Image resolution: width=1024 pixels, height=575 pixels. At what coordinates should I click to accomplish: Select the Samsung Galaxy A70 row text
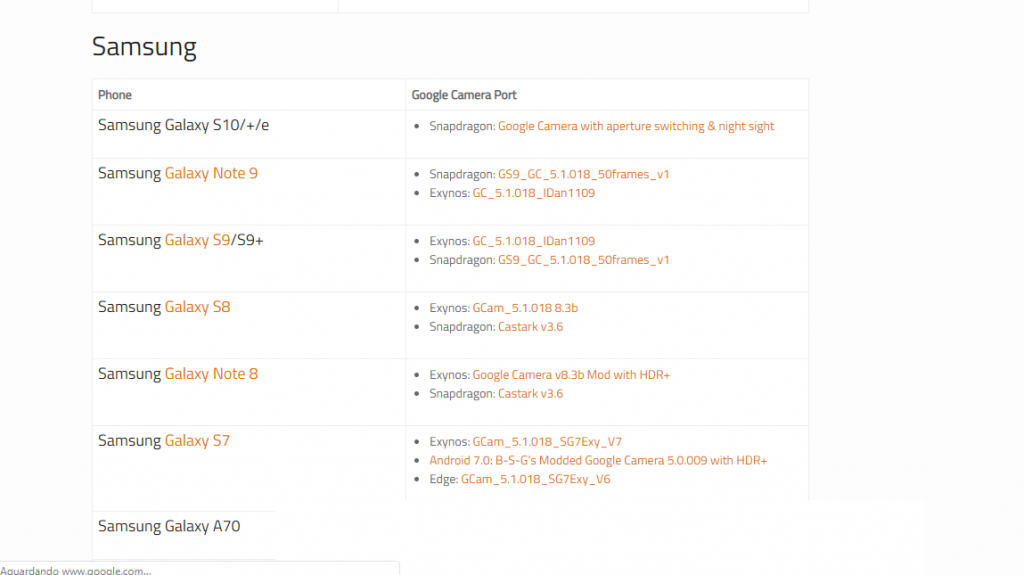pos(169,526)
